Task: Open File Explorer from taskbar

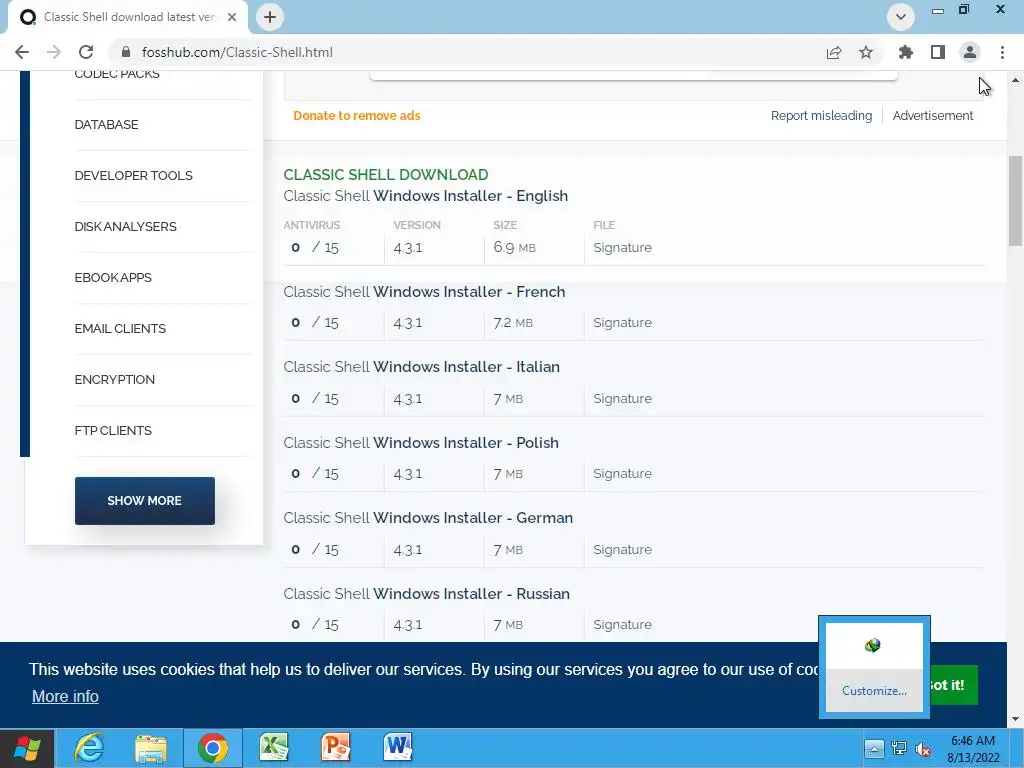Action: tap(151, 748)
